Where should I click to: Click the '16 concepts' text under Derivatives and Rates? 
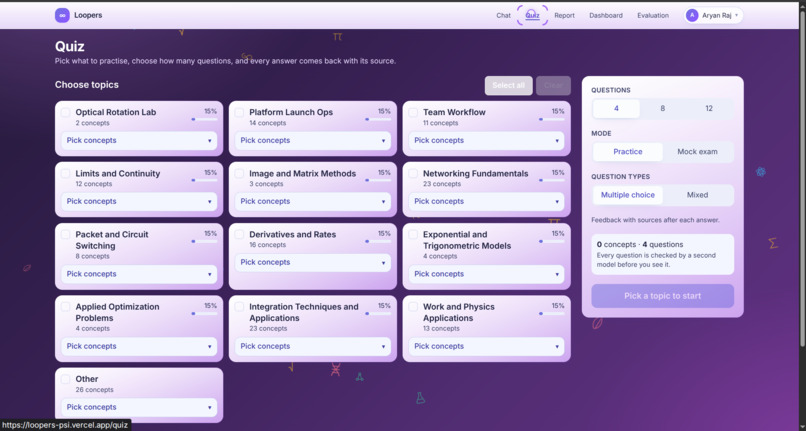click(x=267, y=245)
